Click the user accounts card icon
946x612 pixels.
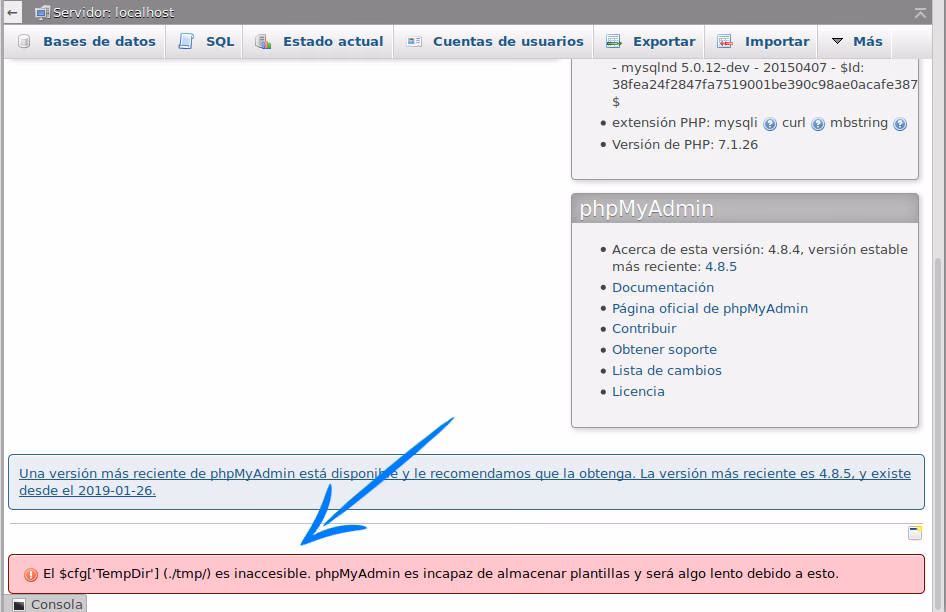pyautogui.click(x=414, y=42)
